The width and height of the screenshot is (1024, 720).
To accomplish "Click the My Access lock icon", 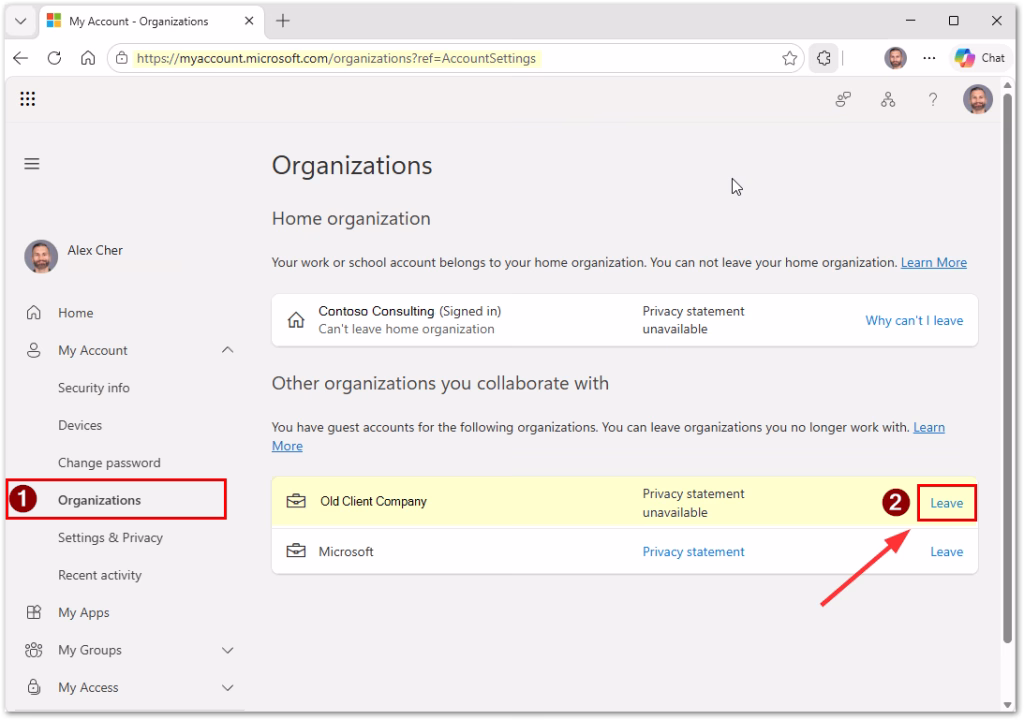I will coord(34,687).
